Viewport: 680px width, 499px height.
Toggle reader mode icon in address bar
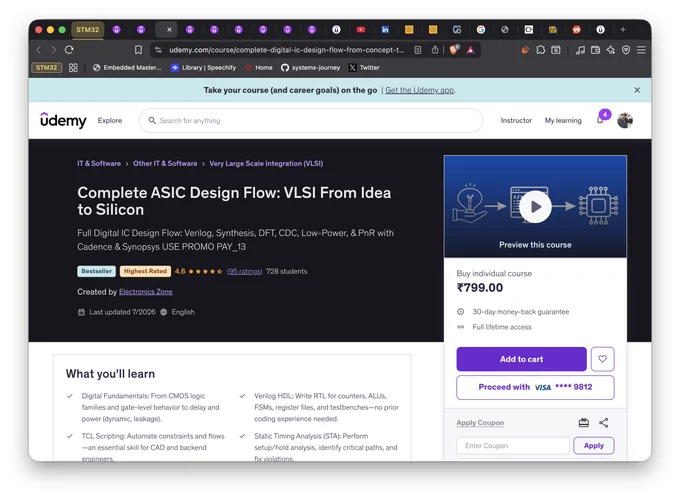click(x=418, y=50)
